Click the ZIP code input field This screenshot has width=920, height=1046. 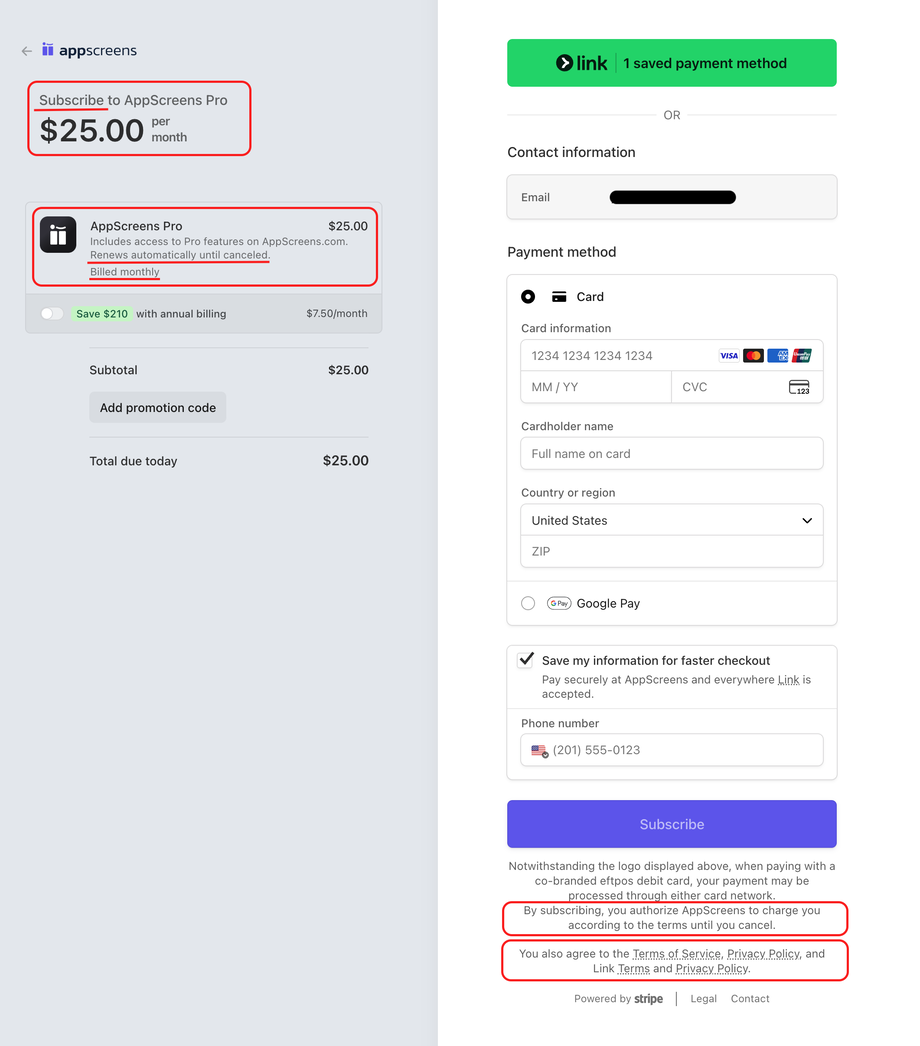click(671, 551)
